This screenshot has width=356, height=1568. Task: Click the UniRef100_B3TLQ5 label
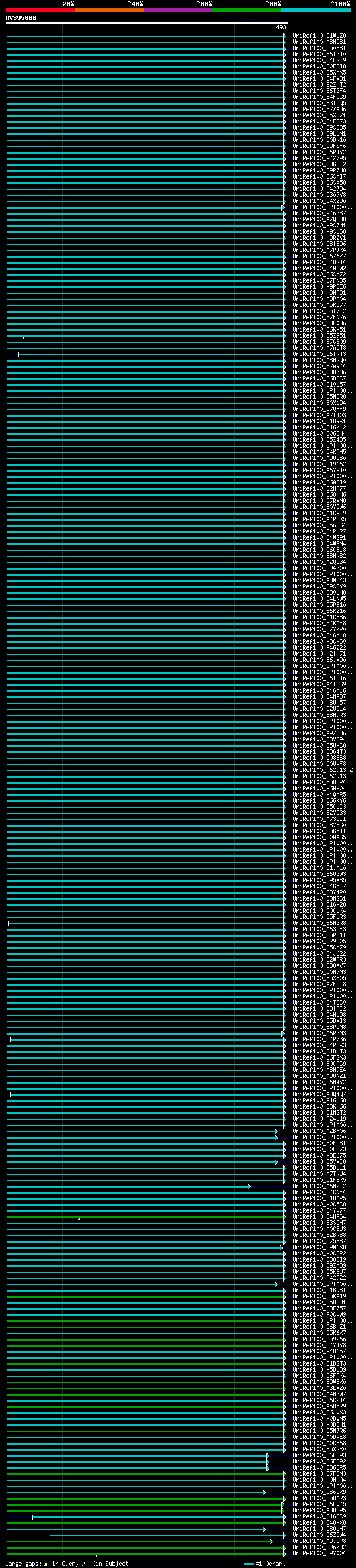(x=319, y=103)
